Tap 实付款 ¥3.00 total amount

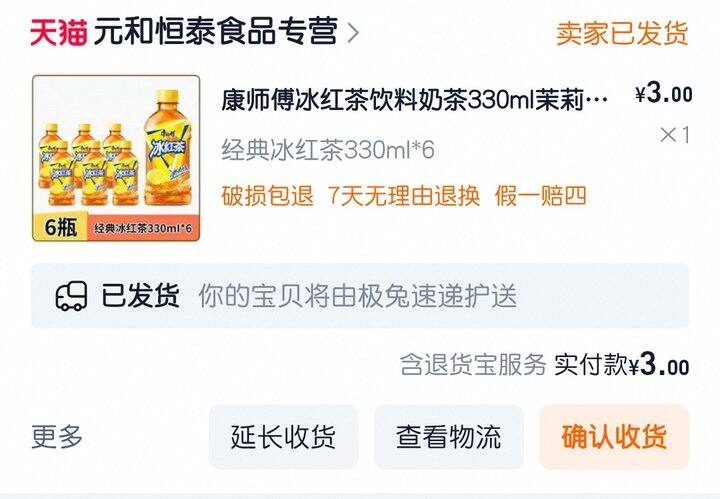(x=622, y=365)
